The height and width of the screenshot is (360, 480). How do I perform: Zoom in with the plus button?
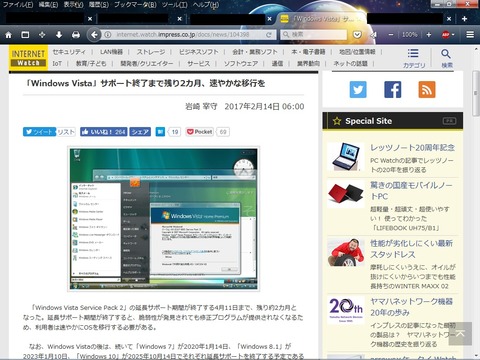tap(429, 34)
